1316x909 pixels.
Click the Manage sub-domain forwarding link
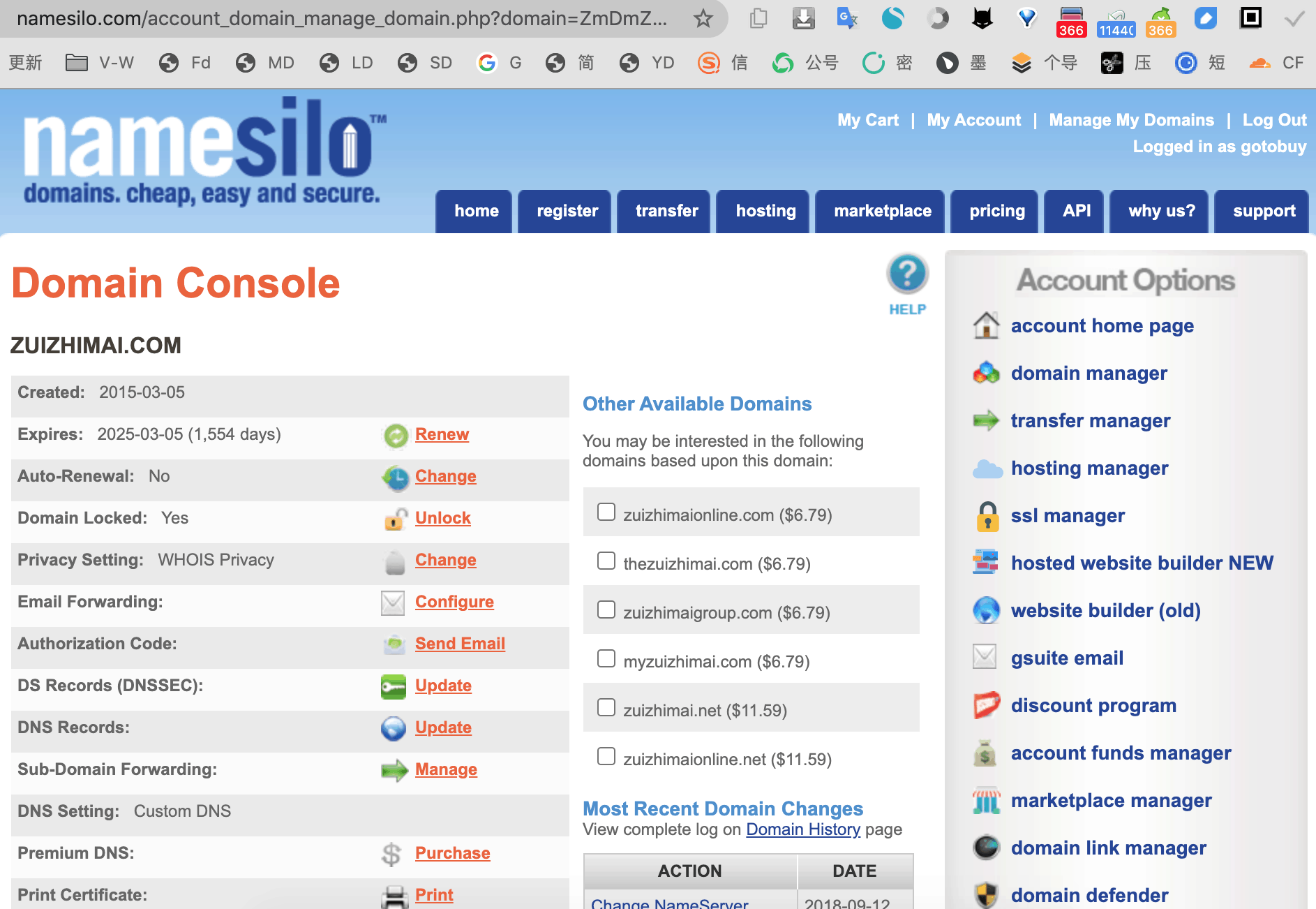446,769
